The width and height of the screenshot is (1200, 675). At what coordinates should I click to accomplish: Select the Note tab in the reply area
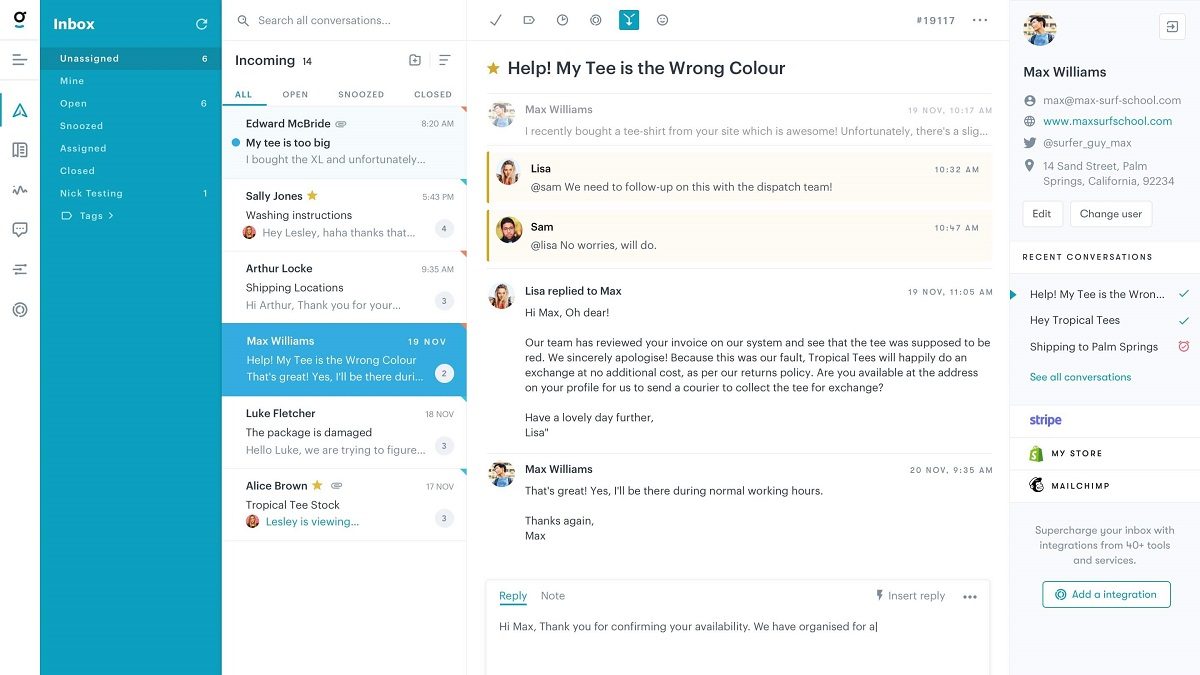tap(552, 596)
